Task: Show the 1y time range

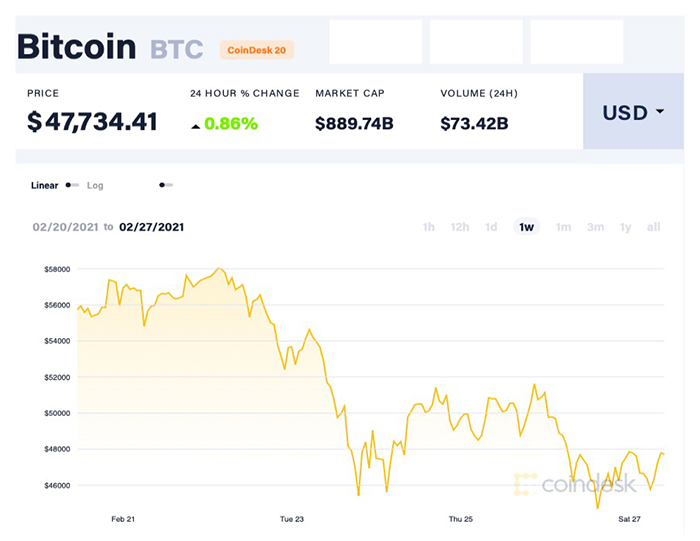Action: click(x=625, y=227)
